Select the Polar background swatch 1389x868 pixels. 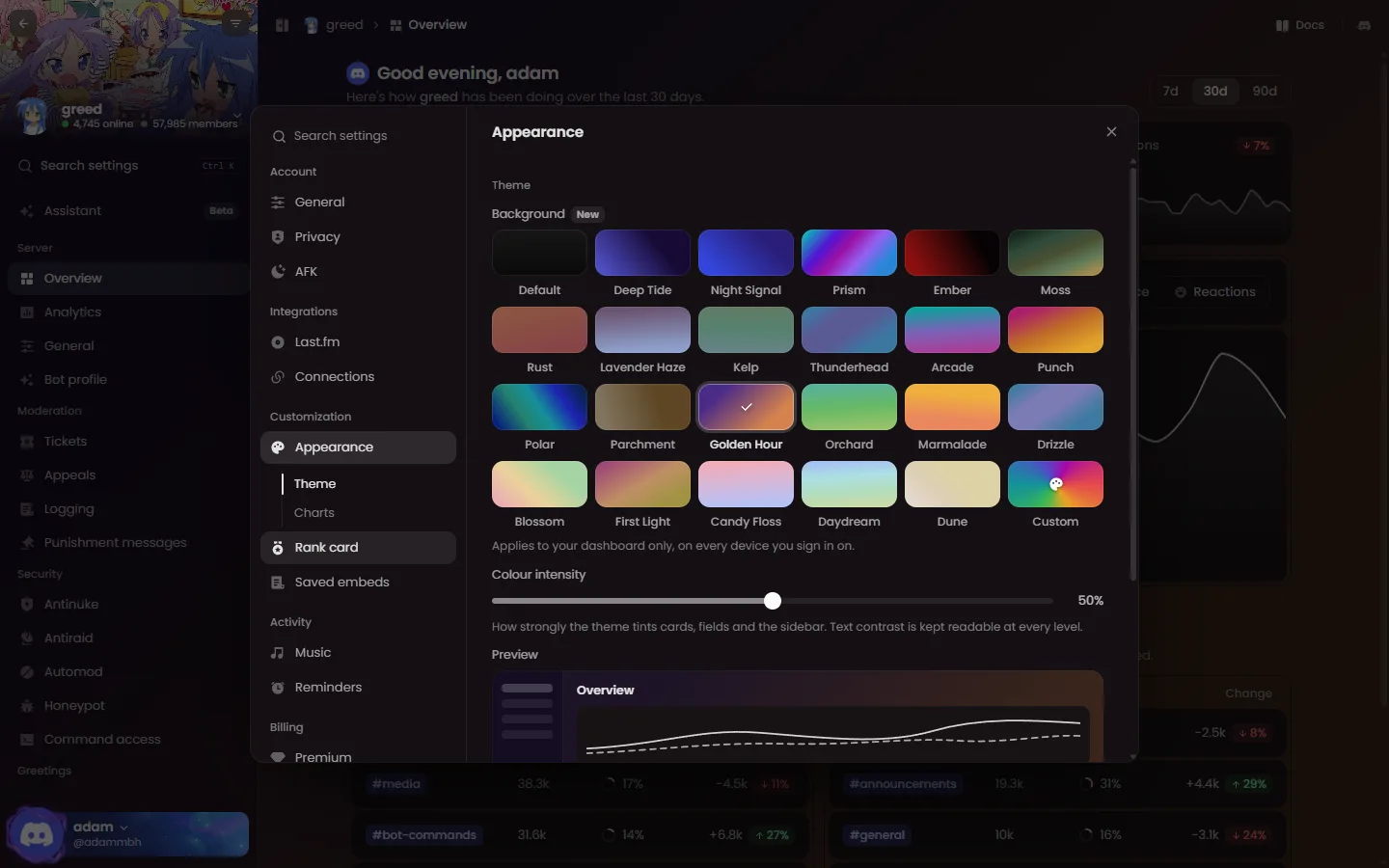click(x=539, y=407)
